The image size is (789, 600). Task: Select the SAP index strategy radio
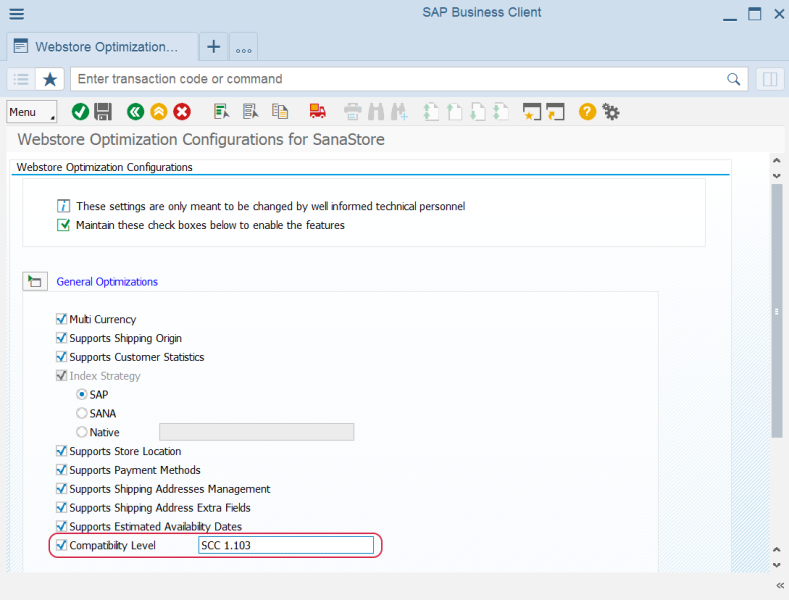(x=82, y=394)
